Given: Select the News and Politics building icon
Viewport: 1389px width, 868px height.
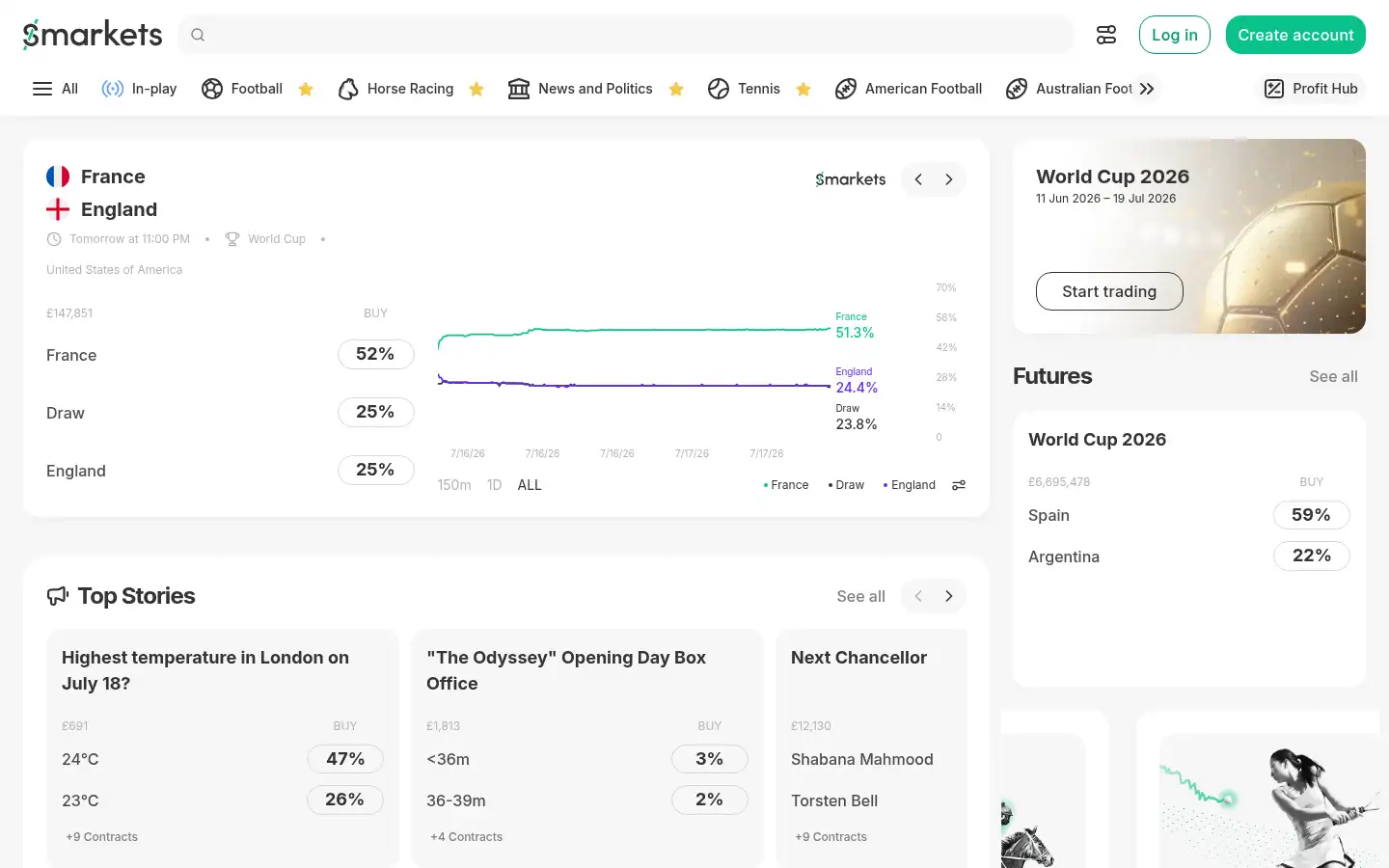Looking at the screenshot, I should point(519,89).
